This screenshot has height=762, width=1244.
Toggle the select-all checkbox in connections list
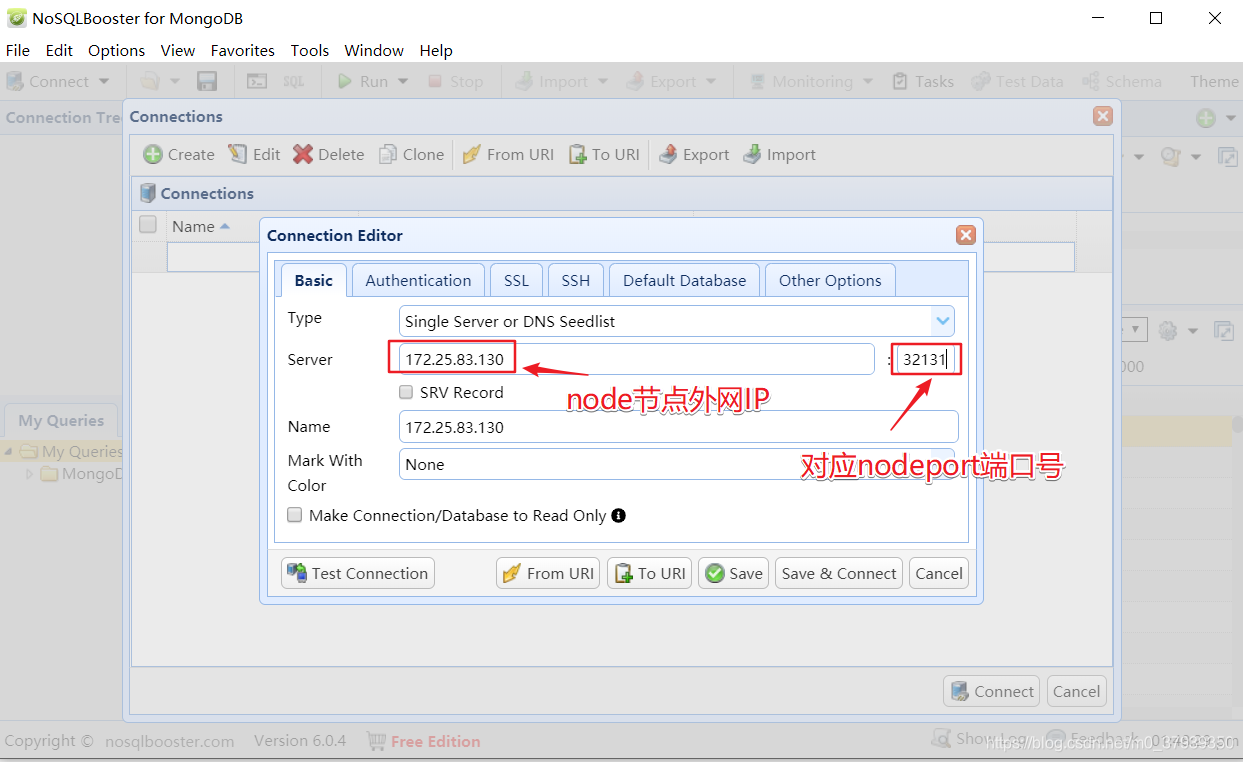pos(148,225)
